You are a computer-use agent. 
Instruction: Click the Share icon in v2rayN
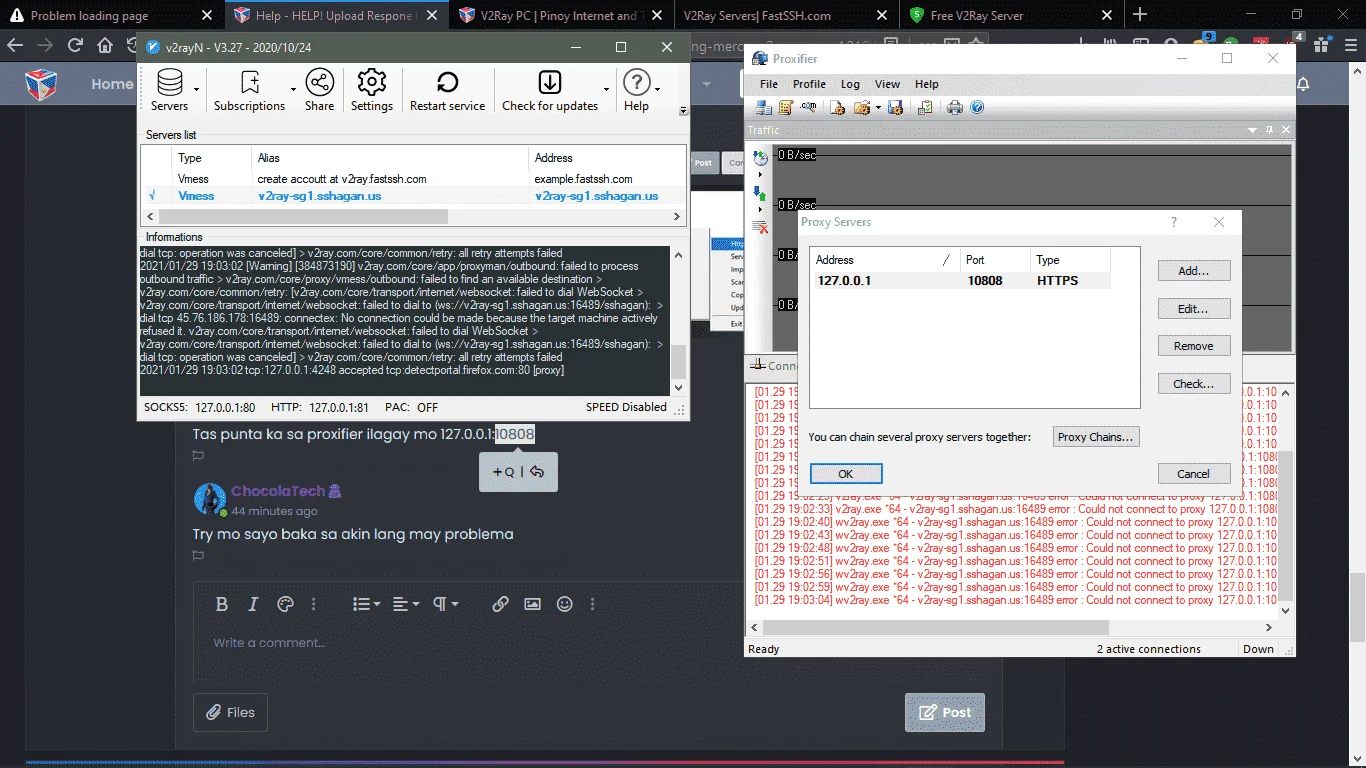tap(320, 90)
